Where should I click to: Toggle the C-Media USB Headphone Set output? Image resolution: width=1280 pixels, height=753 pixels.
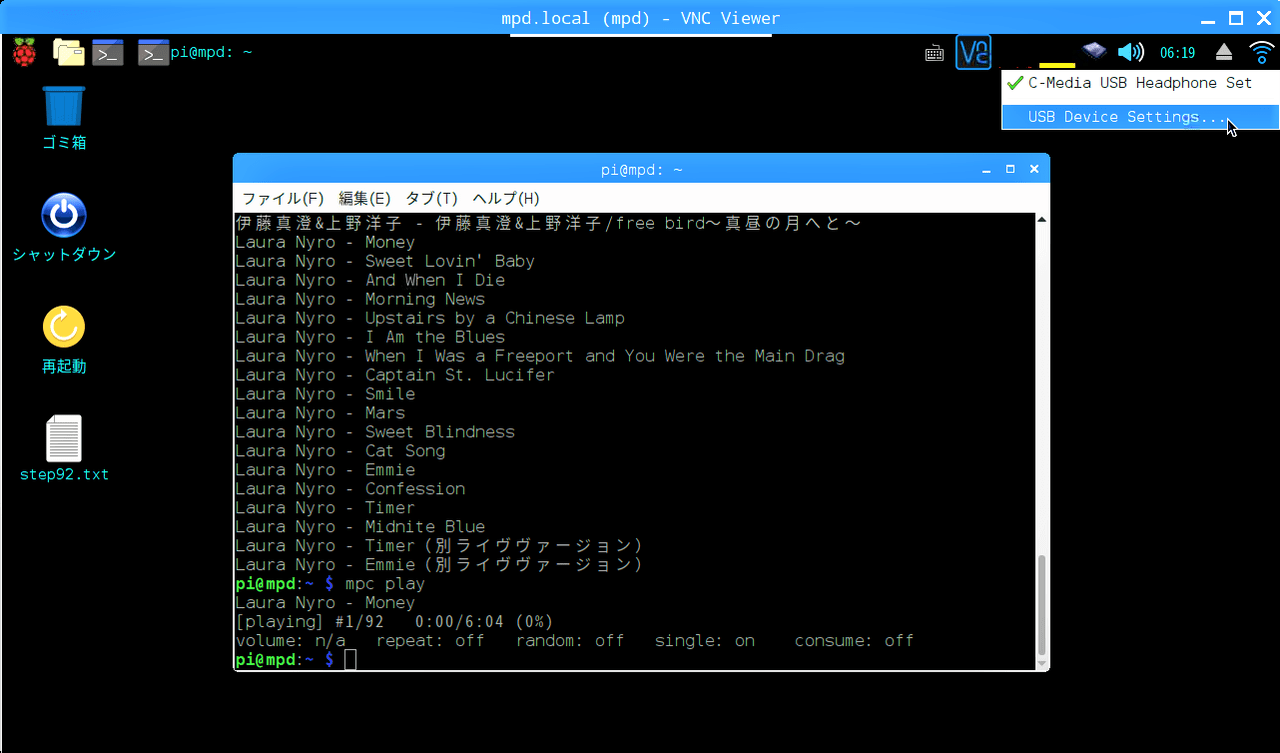click(x=1139, y=83)
